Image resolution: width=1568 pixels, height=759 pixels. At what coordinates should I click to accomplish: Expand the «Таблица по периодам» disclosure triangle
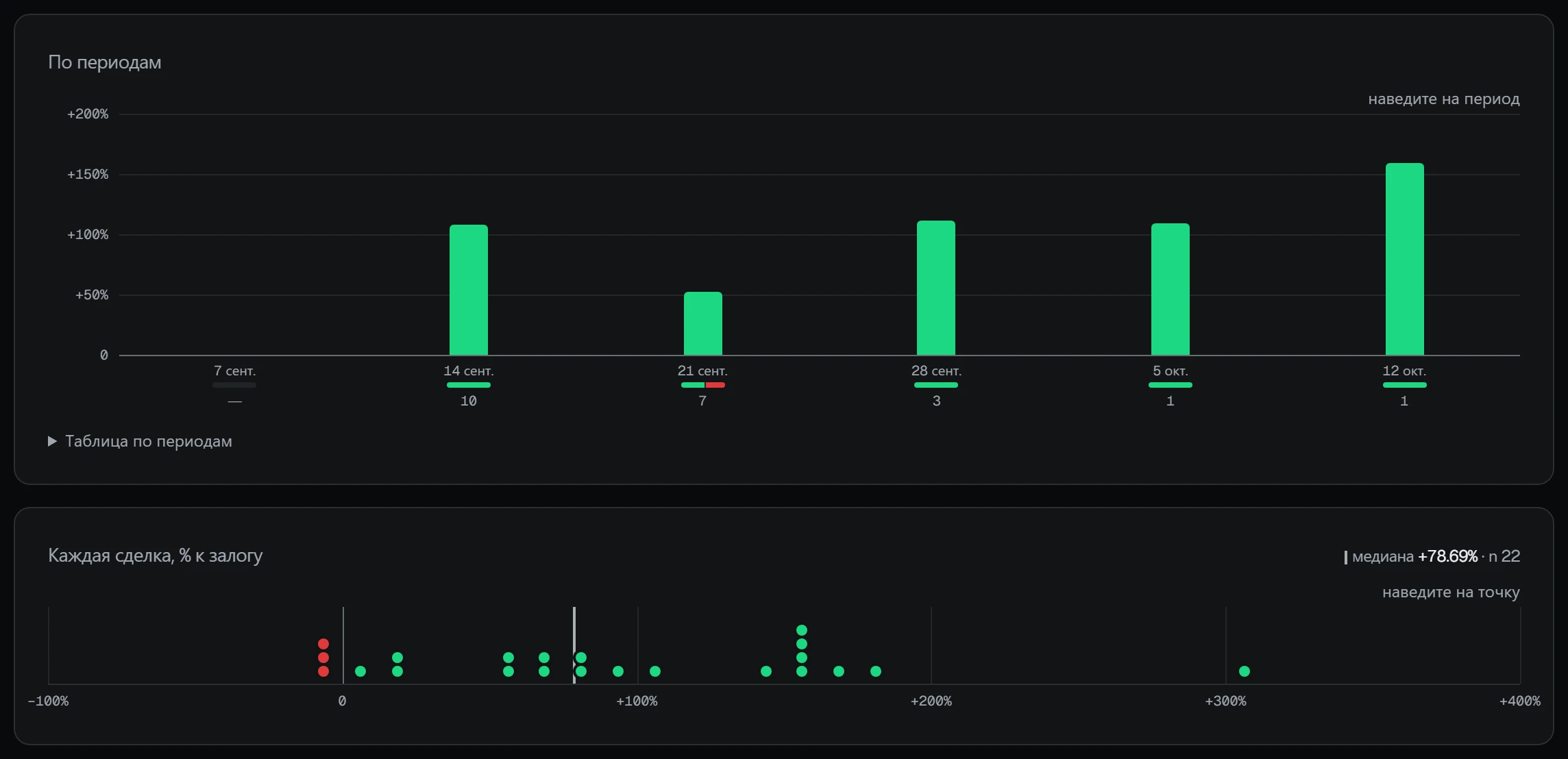(52, 441)
